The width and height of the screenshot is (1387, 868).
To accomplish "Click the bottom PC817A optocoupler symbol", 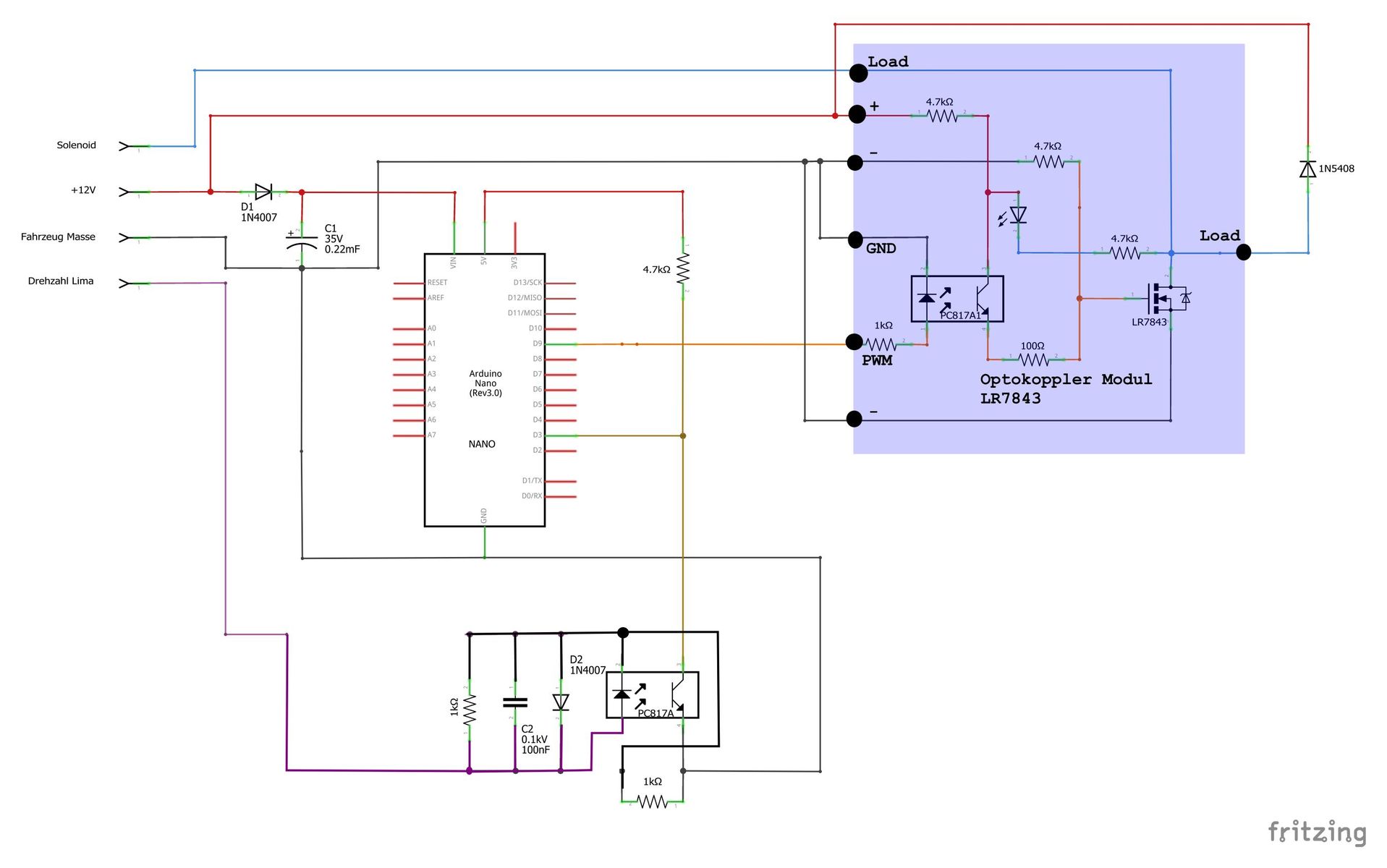I will click(652, 695).
